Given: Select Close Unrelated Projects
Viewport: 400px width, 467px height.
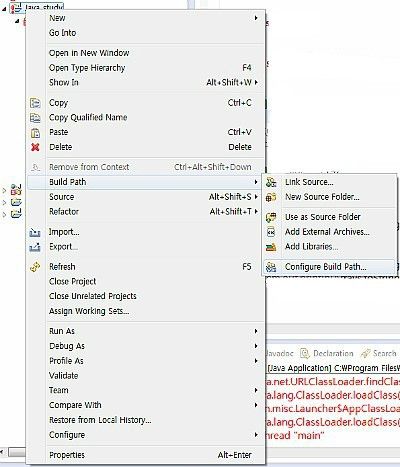Looking at the screenshot, I should click(x=93, y=296).
